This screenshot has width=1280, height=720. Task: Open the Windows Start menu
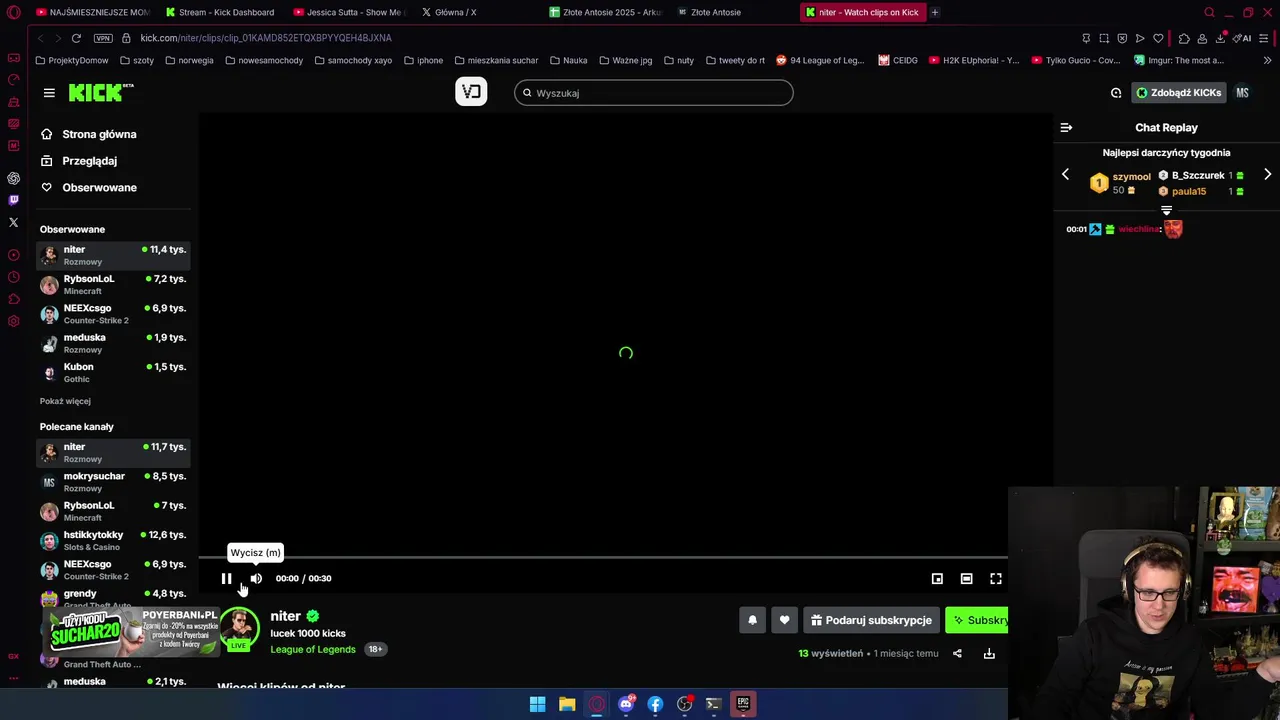537,704
